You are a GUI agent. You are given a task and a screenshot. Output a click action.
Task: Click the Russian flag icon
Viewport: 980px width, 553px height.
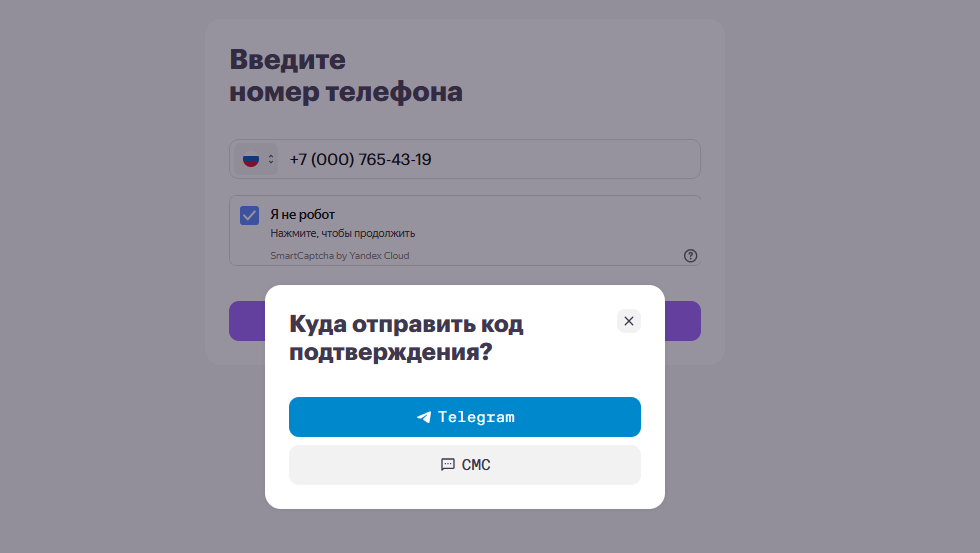tap(251, 160)
